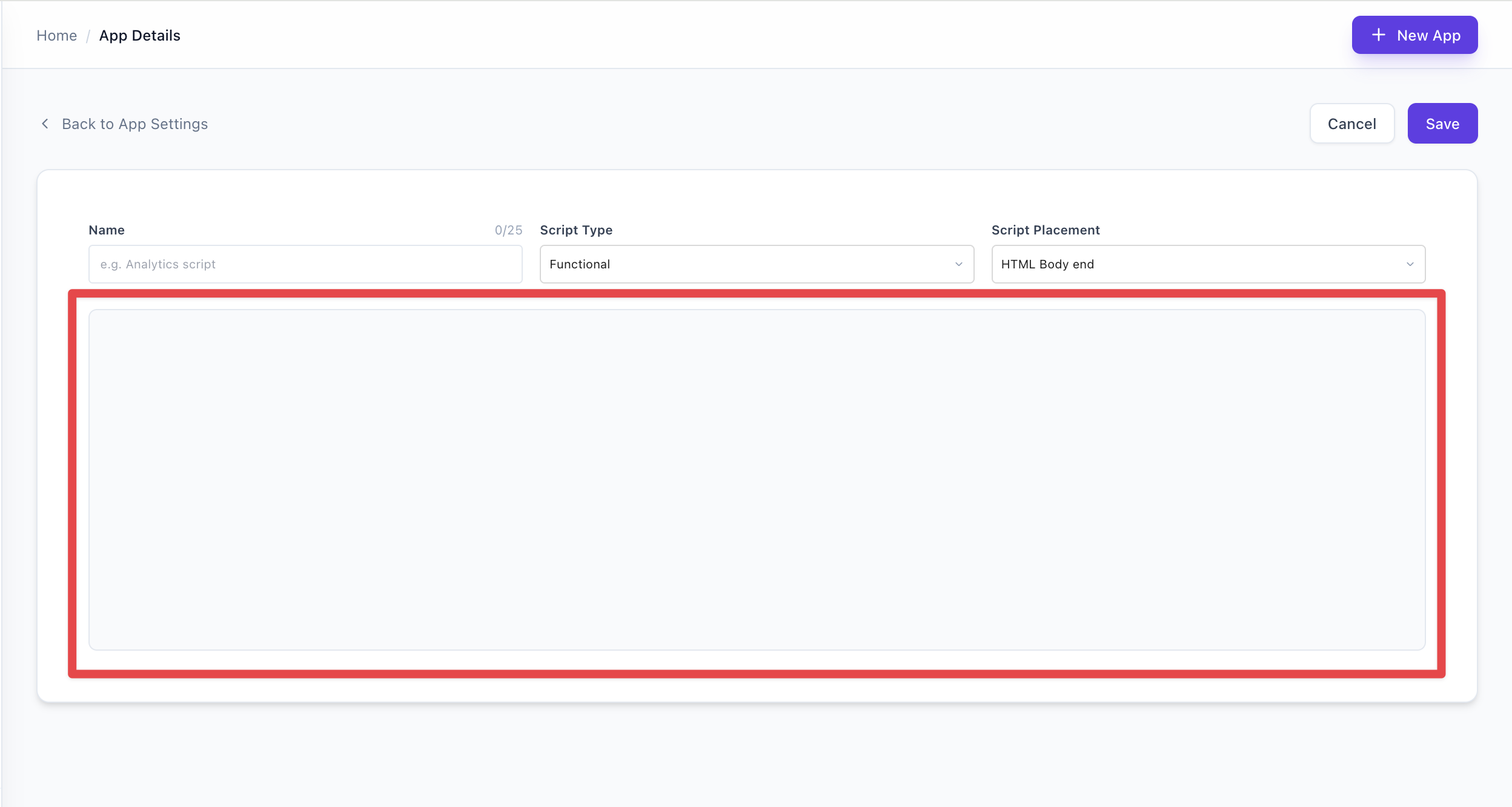
Task: Click the plus icon on the New App button
Action: 1379,35
